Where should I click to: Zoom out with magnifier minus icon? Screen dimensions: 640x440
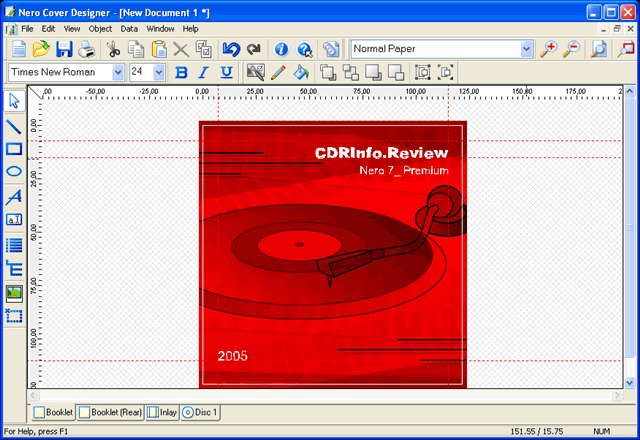[x=571, y=49]
